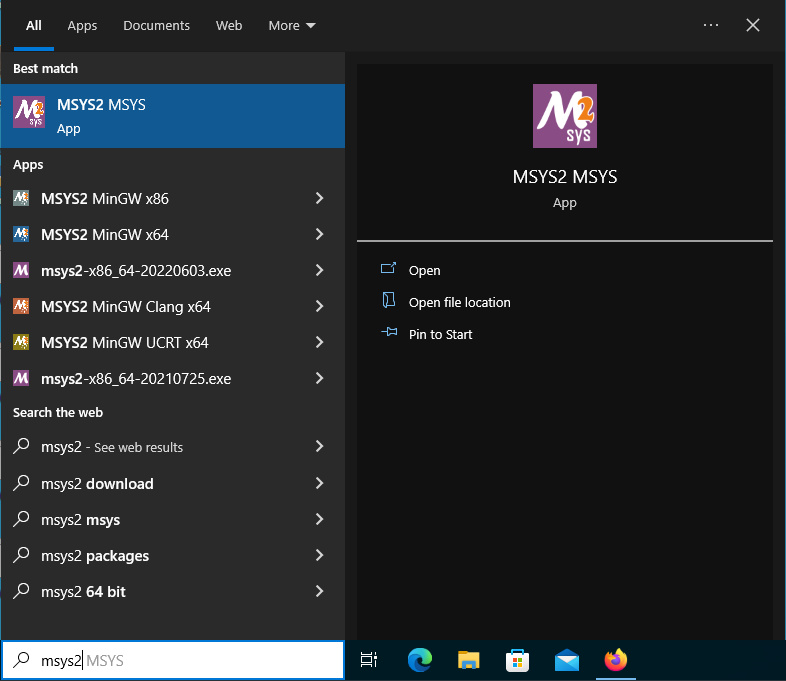Switch to the Documents search tab
Image resolution: width=786 pixels, height=681 pixels.
[156, 26]
